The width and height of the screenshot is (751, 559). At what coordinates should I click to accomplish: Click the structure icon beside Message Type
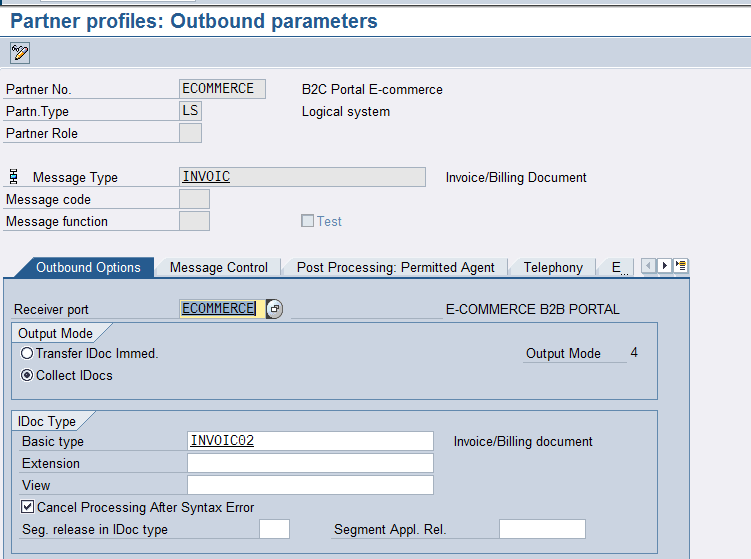click(14, 177)
